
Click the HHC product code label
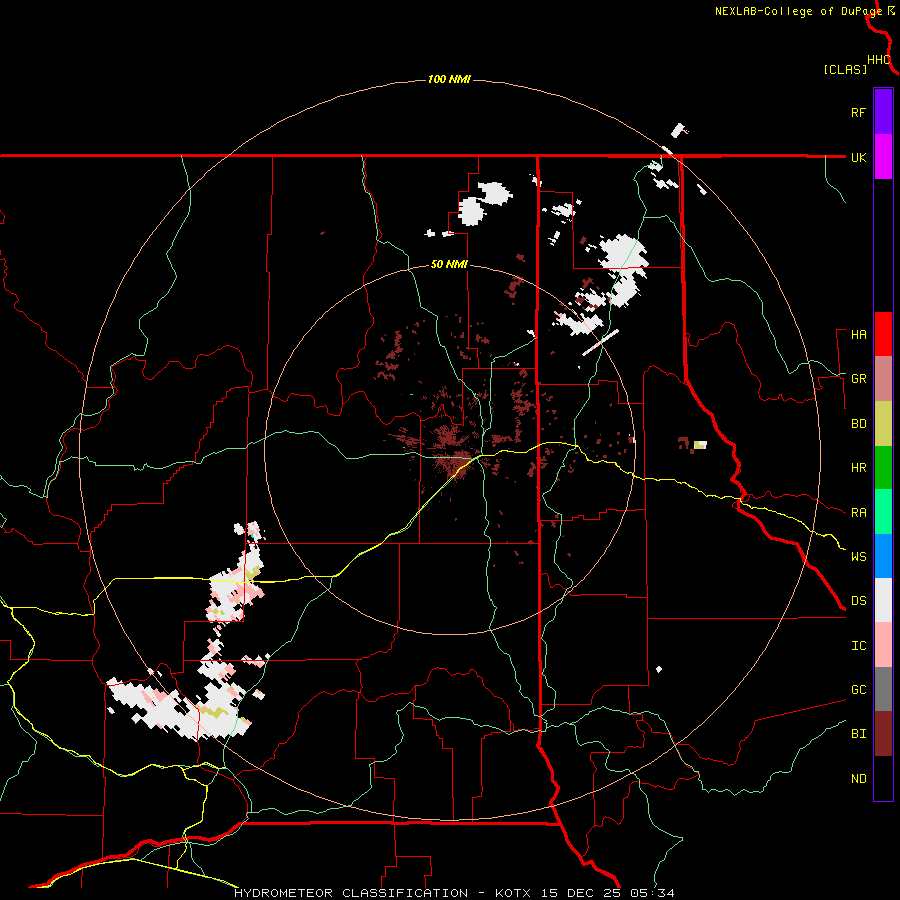pos(878,60)
